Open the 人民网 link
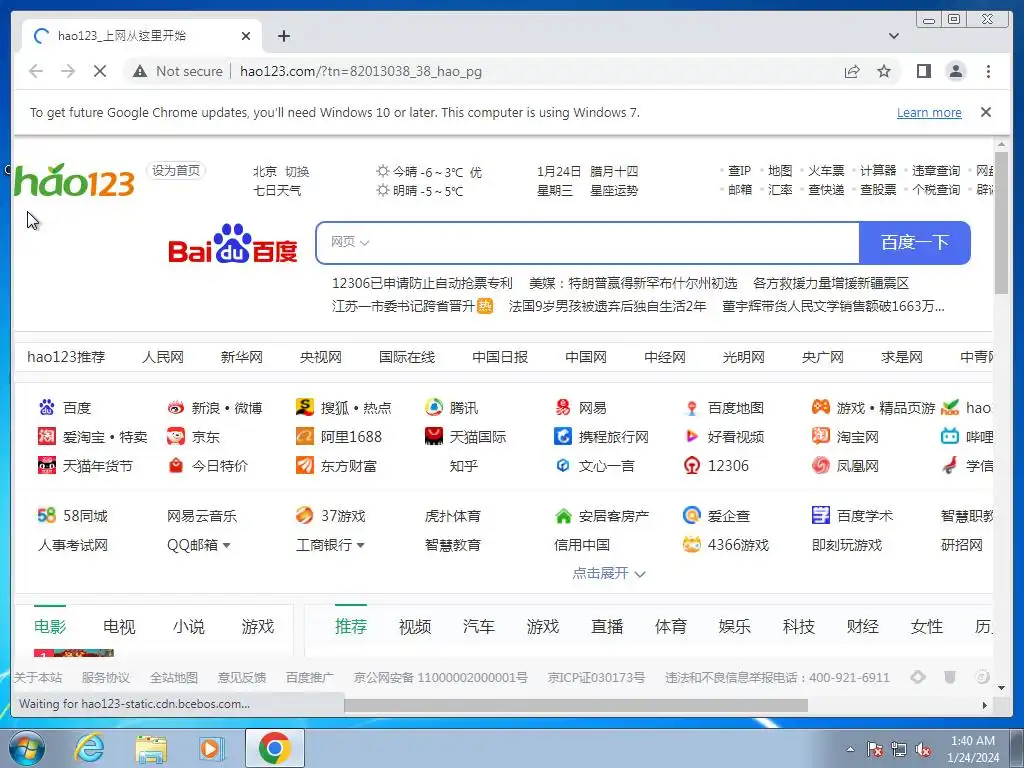This screenshot has height=768, width=1024. point(163,357)
